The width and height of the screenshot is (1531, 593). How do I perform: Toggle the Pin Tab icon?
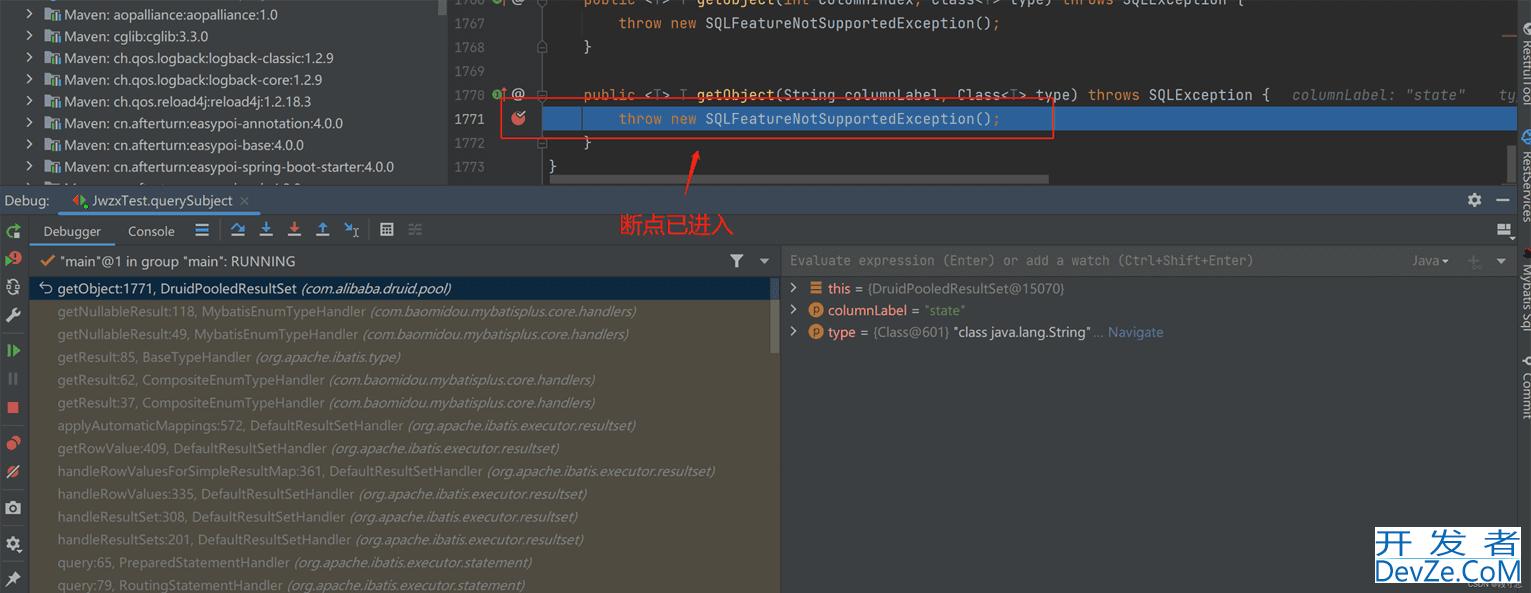tap(13, 579)
